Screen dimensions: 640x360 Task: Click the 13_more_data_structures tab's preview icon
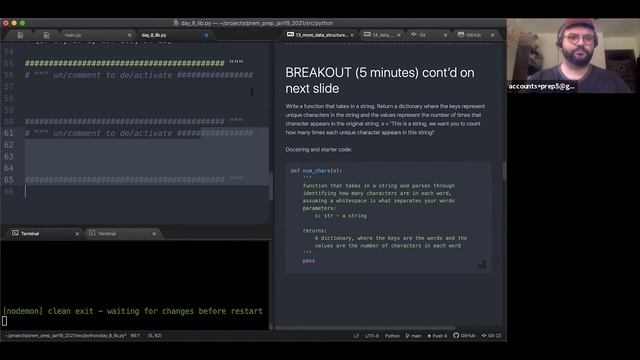point(290,35)
